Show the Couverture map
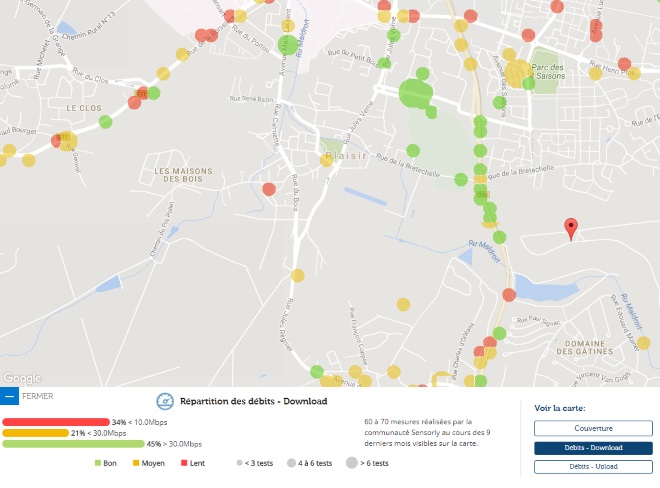660x488 pixels. pyautogui.click(x=593, y=428)
